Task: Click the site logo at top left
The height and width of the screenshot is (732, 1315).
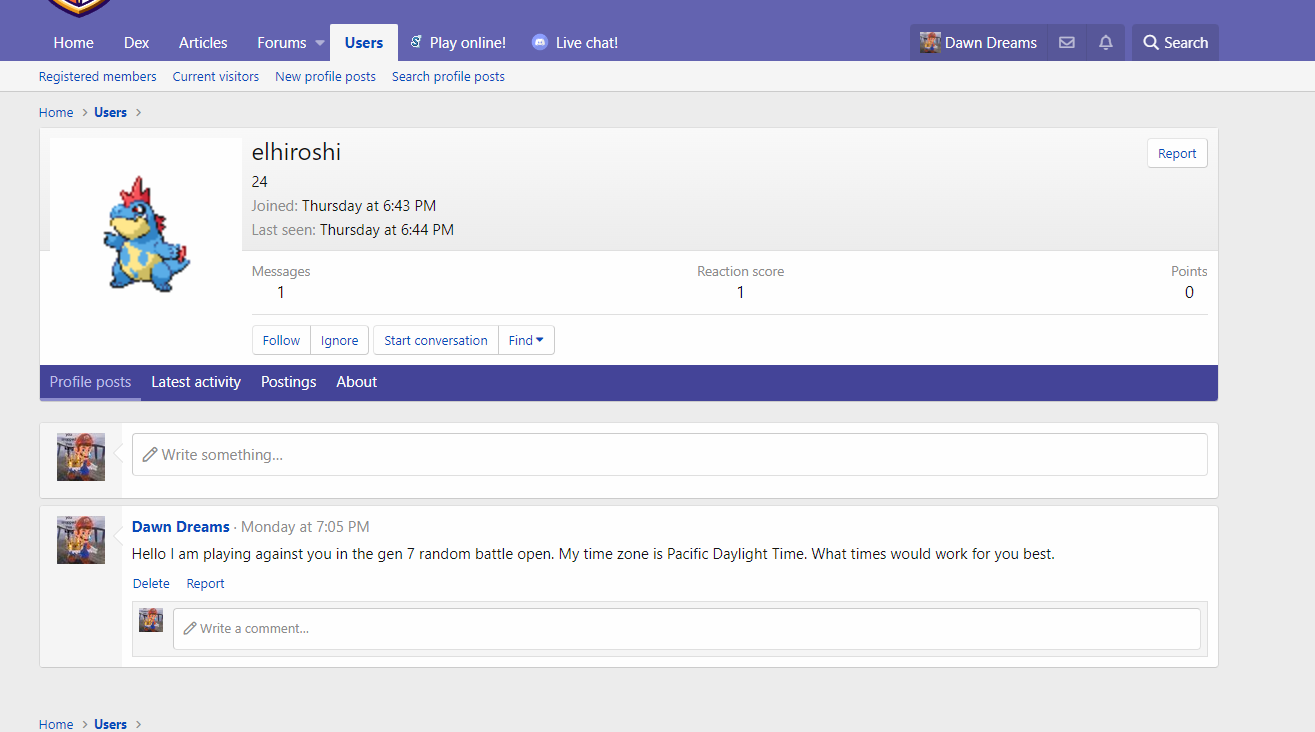Action: point(78,8)
